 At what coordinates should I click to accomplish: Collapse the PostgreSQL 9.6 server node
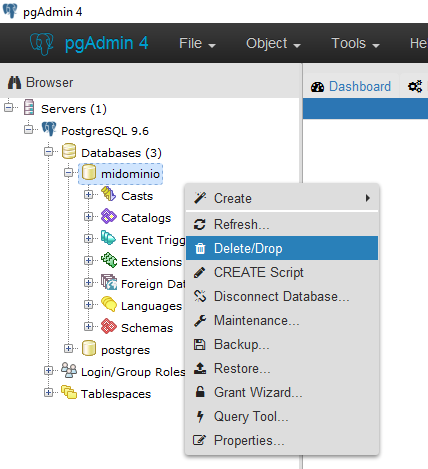click(x=28, y=129)
